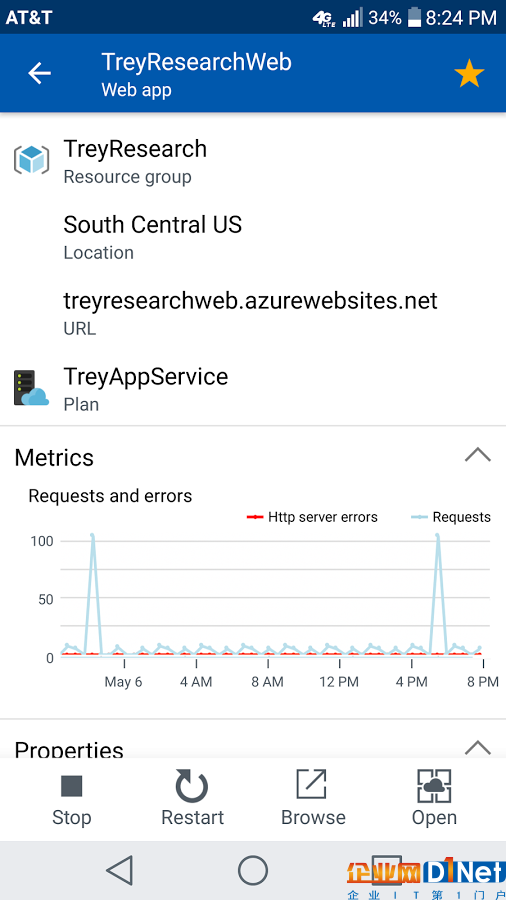
Task: Open treyresearchweb.azurewebsites.net URL
Action: (x=251, y=301)
